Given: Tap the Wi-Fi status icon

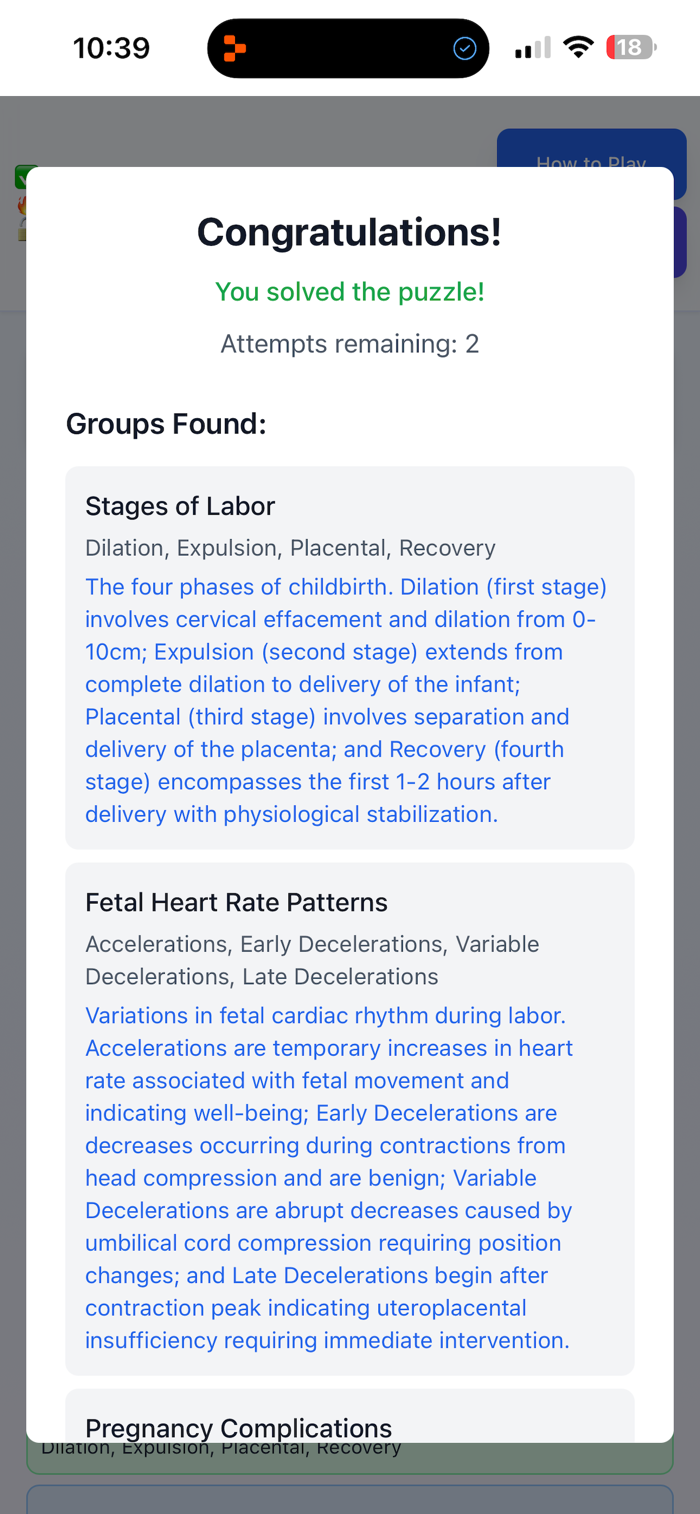Looking at the screenshot, I should pos(578,47).
